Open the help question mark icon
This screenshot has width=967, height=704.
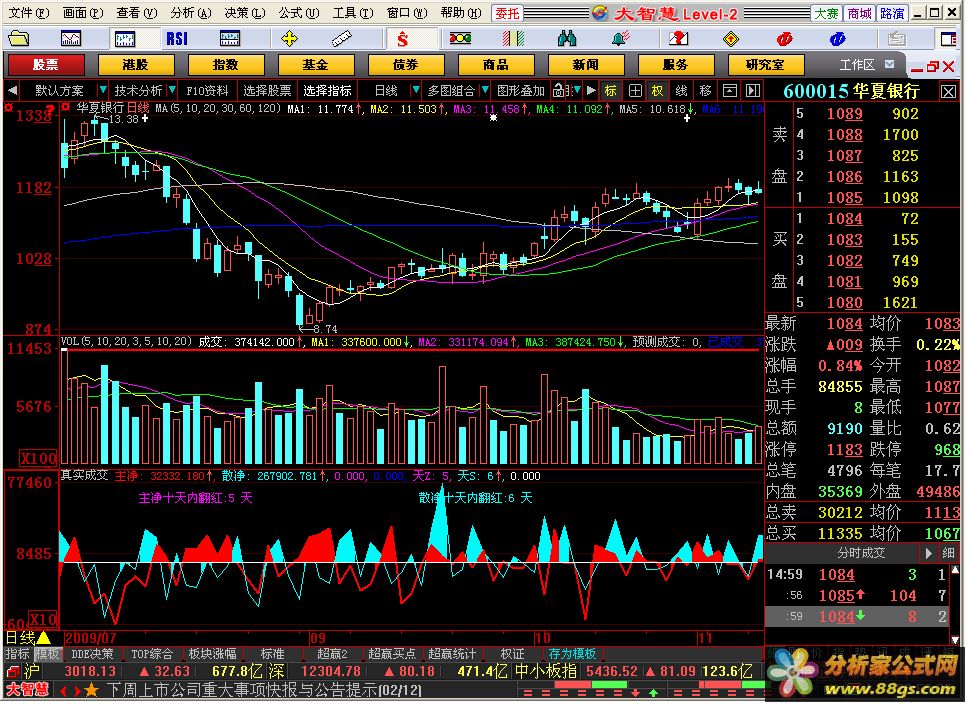tap(678, 39)
